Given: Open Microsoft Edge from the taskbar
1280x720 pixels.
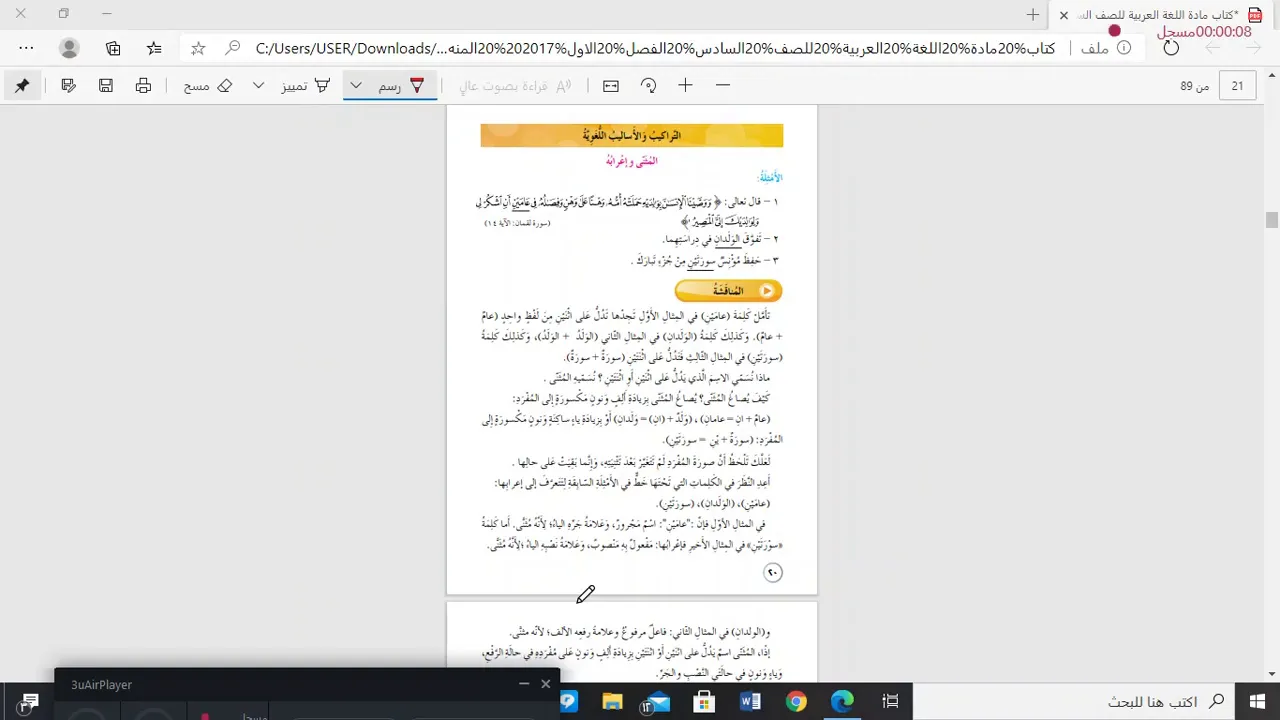Looking at the screenshot, I should [843, 701].
